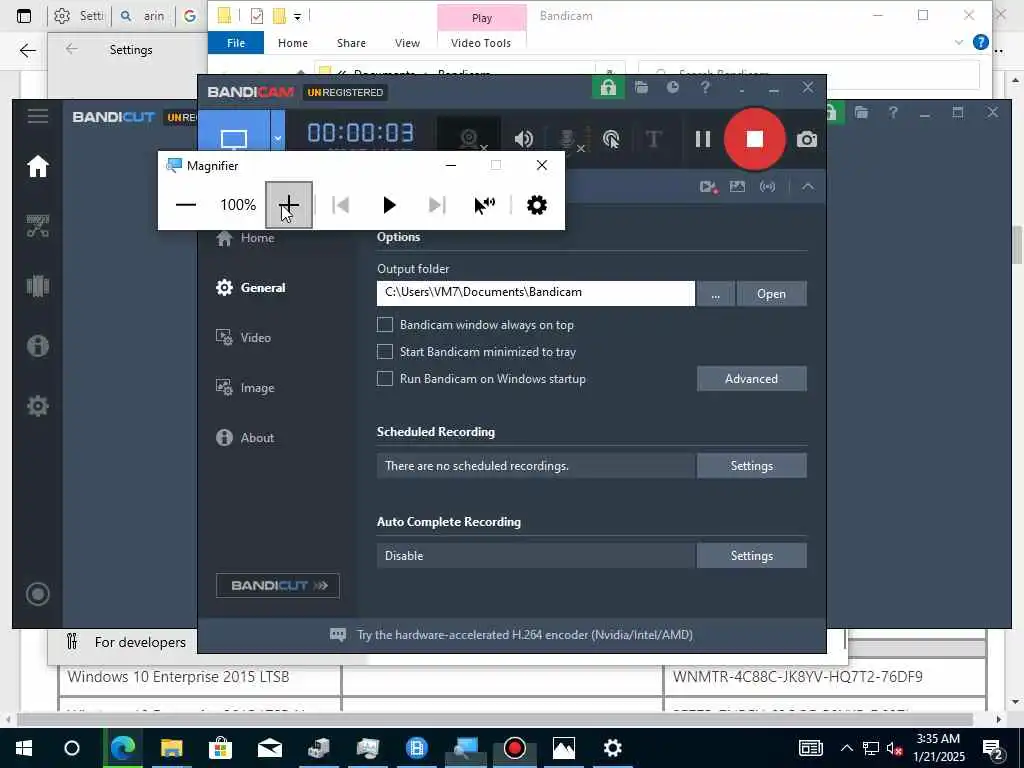Viewport: 1024px width, 768px height.
Task: Open Bandicam help question mark
Action: click(x=705, y=87)
